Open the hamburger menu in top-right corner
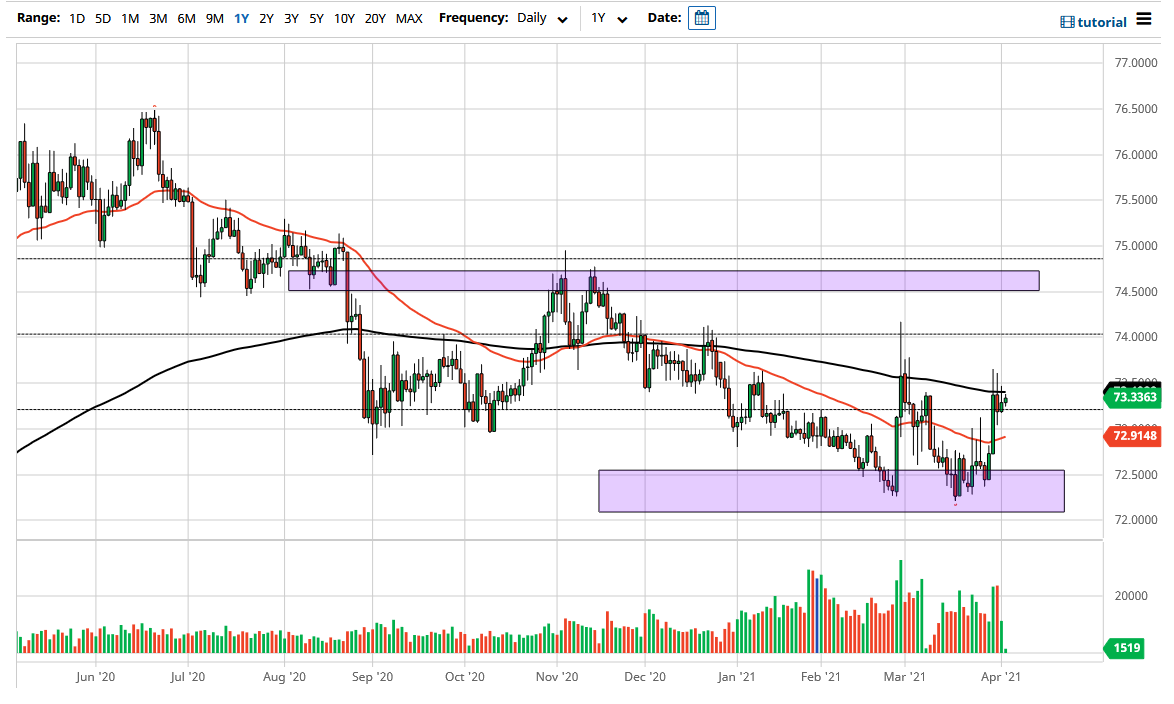1174x704 pixels. (1145, 19)
